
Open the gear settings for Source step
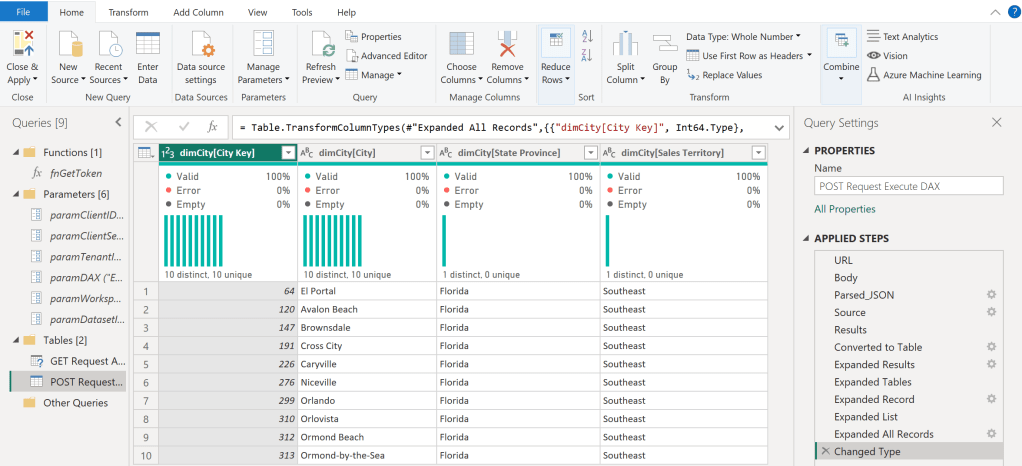[991, 312]
